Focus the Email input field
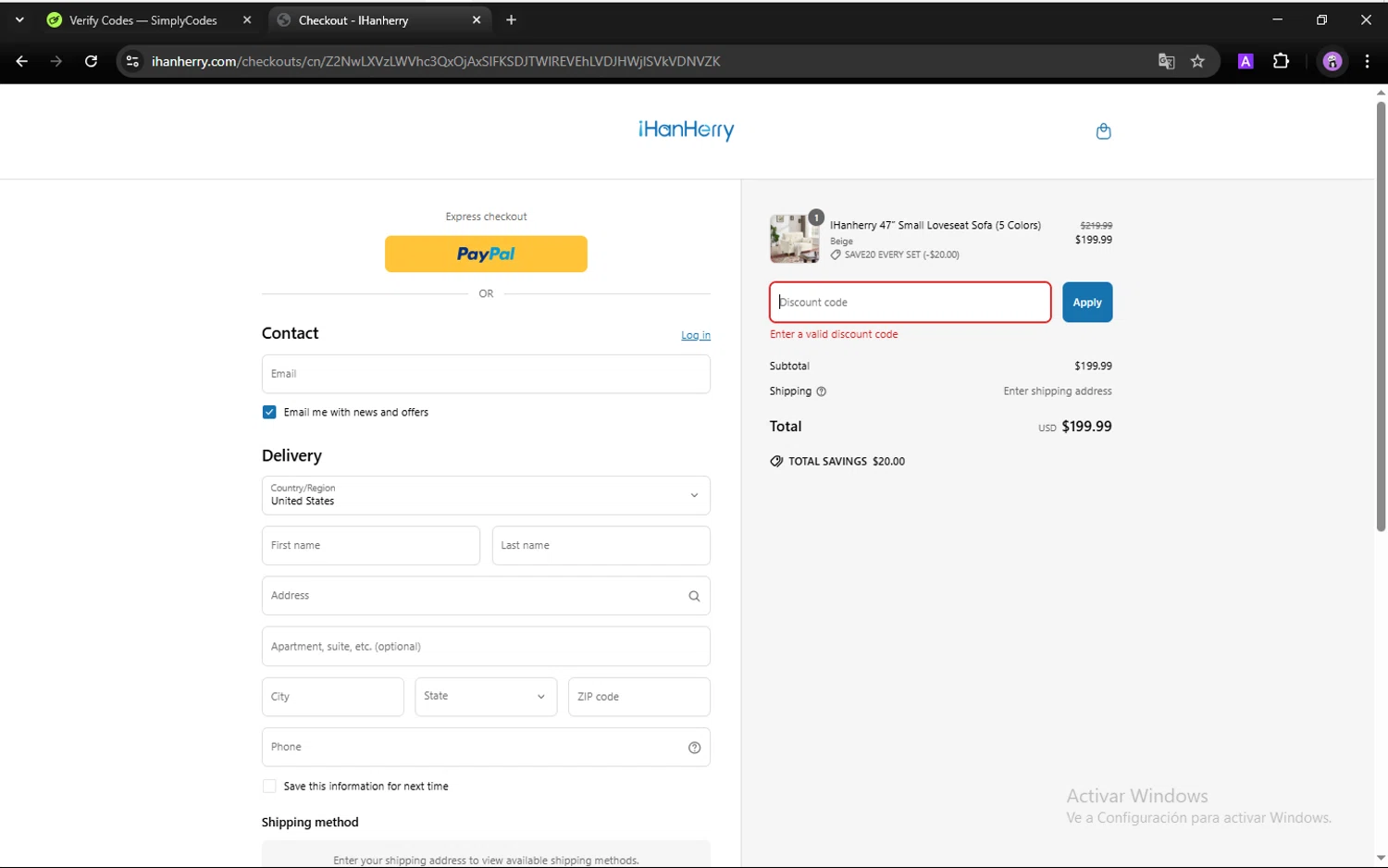The width and height of the screenshot is (1388, 868). coord(486,374)
